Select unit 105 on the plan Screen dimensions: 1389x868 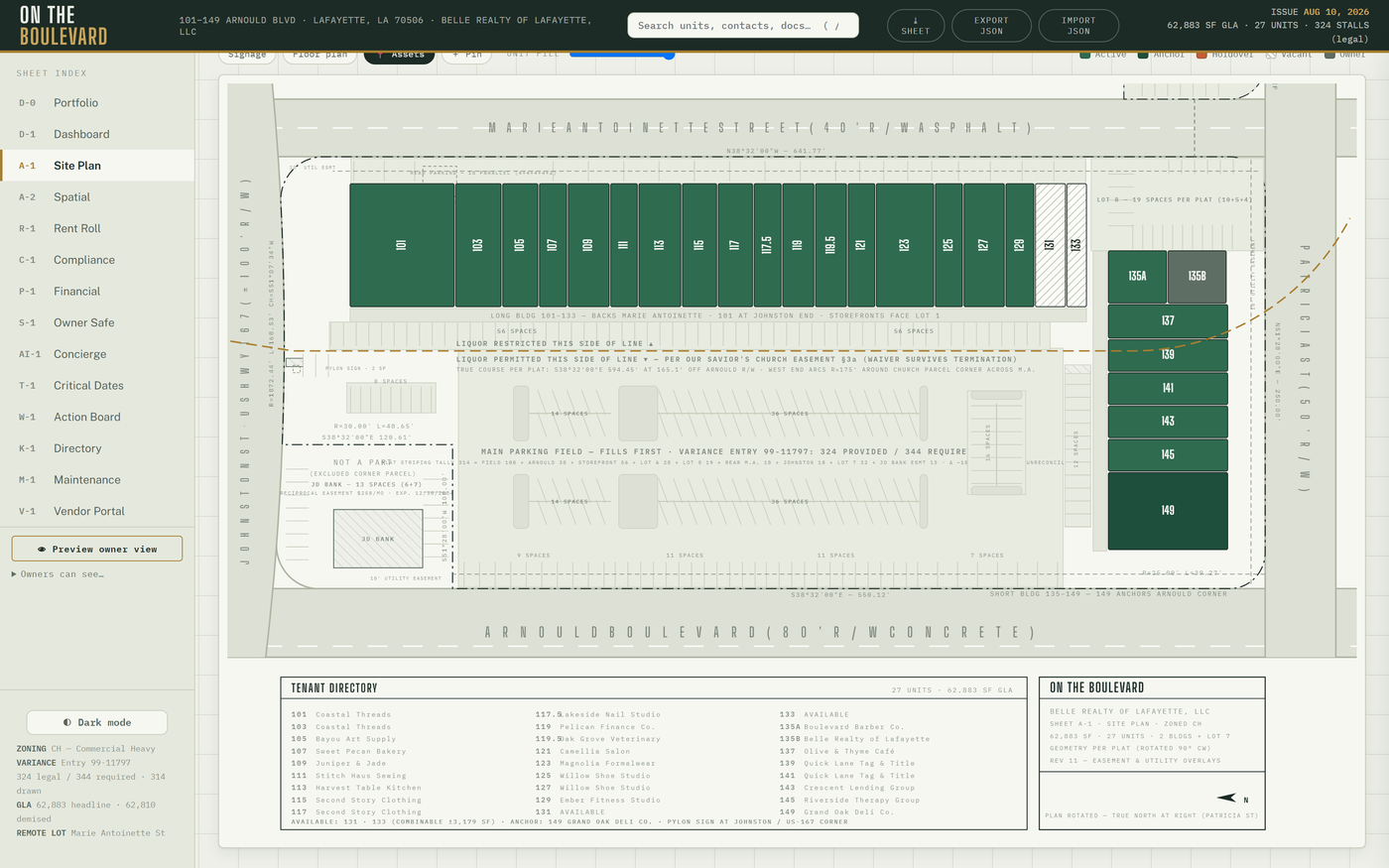pos(520,245)
